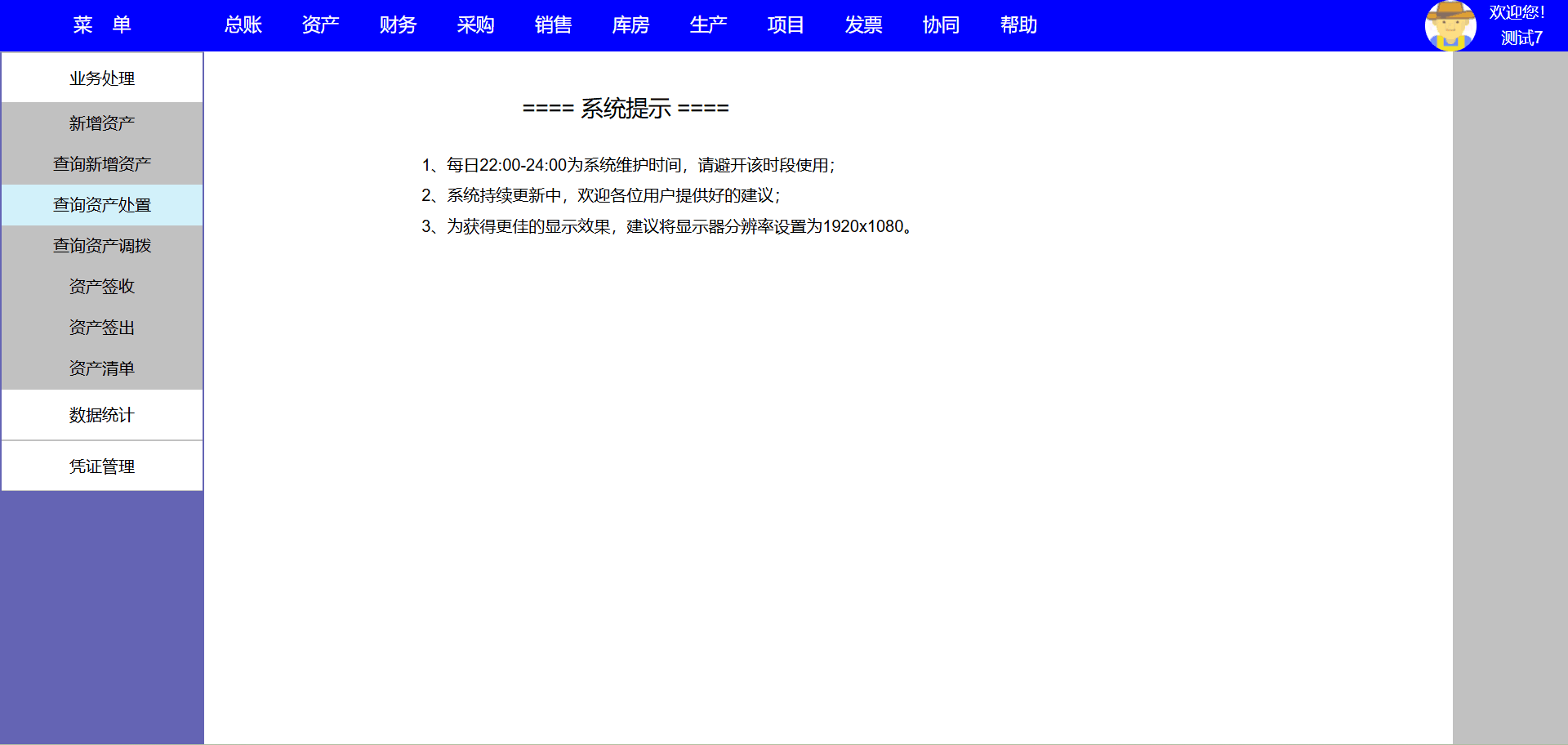Open the 项目 menu
This screenshot has height=745, width=1568.
tap(786, 25)
